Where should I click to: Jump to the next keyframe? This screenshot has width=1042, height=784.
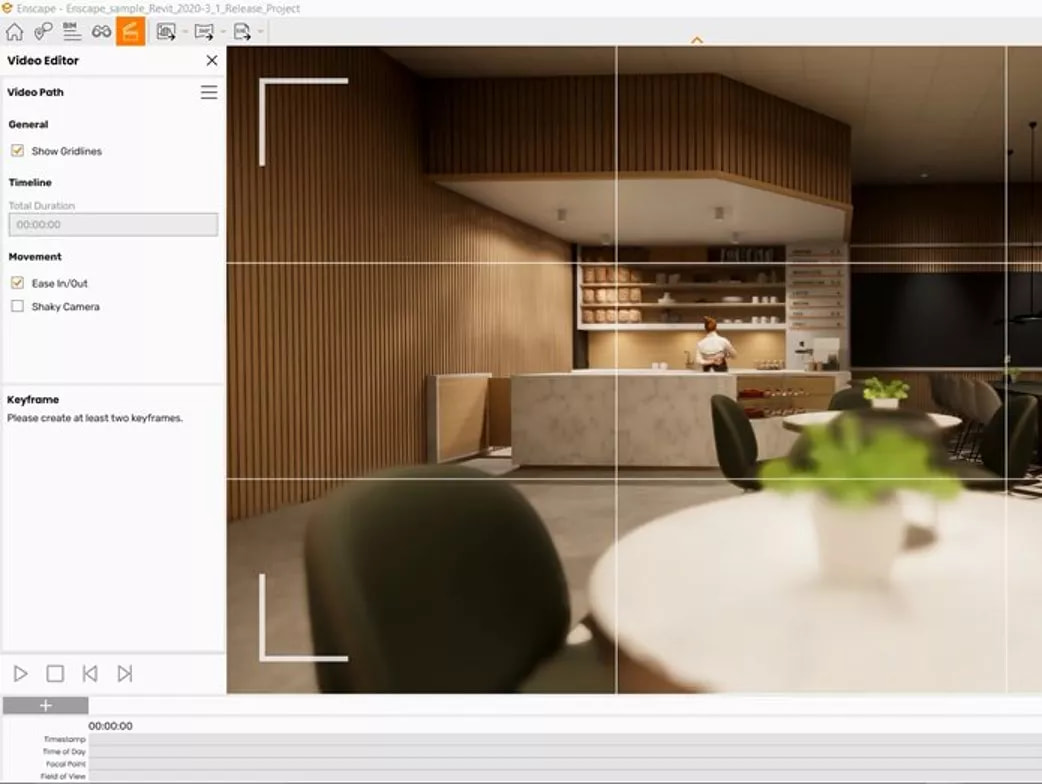pyautogui.click(x=125, y=674)
